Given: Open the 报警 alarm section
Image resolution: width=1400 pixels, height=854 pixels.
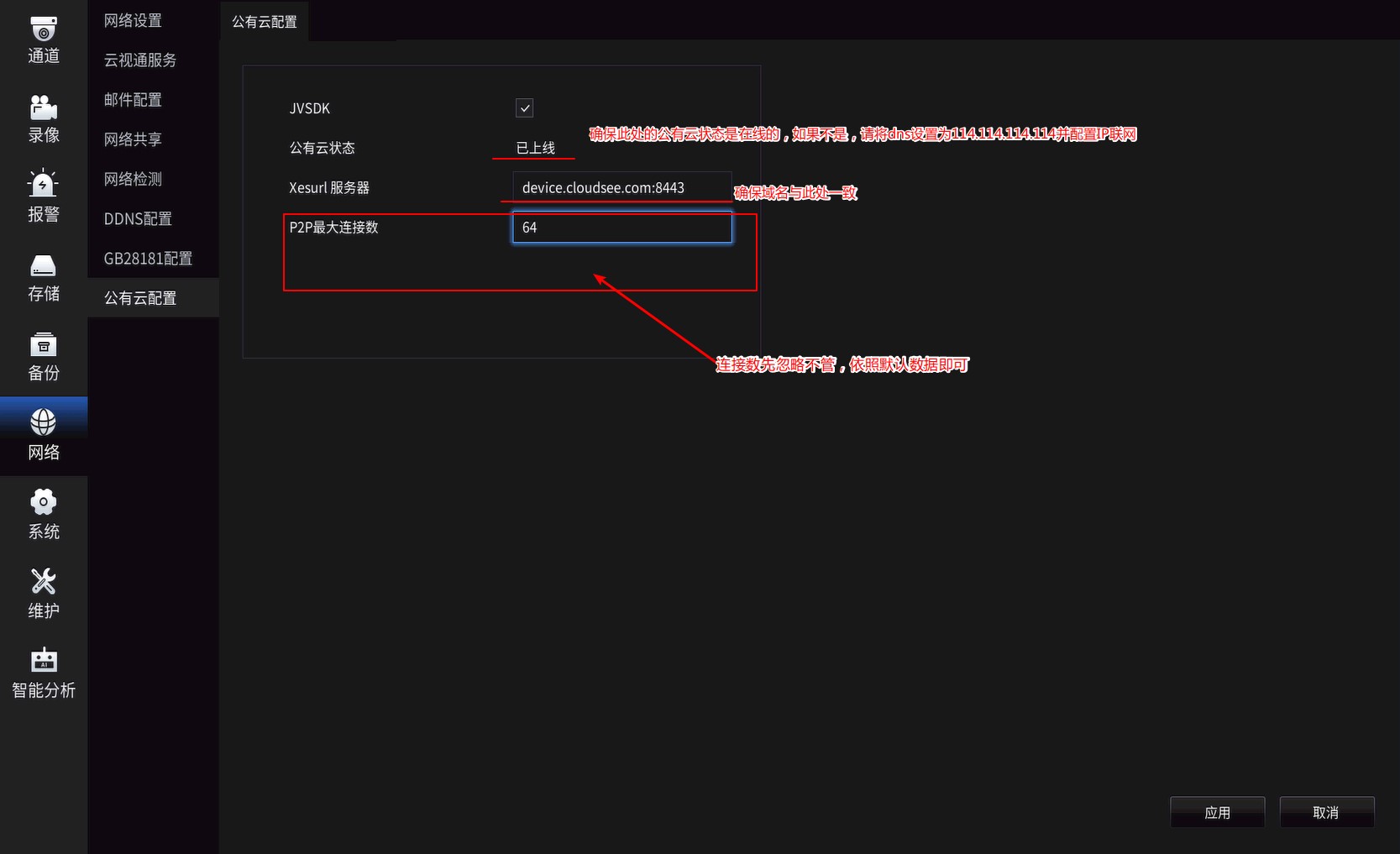Looking at the screenshot, I should [44, 198].
